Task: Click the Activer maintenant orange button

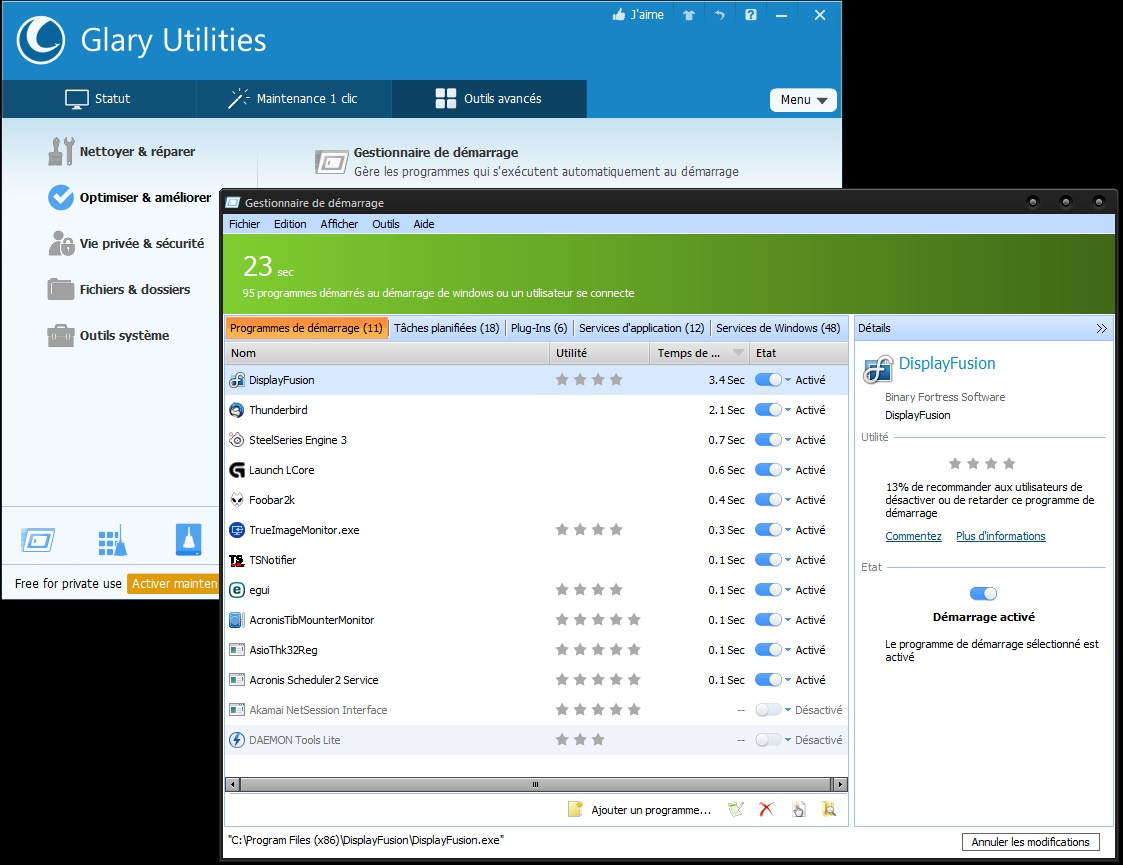Action: pyautogui.click(x=173, y=584)
